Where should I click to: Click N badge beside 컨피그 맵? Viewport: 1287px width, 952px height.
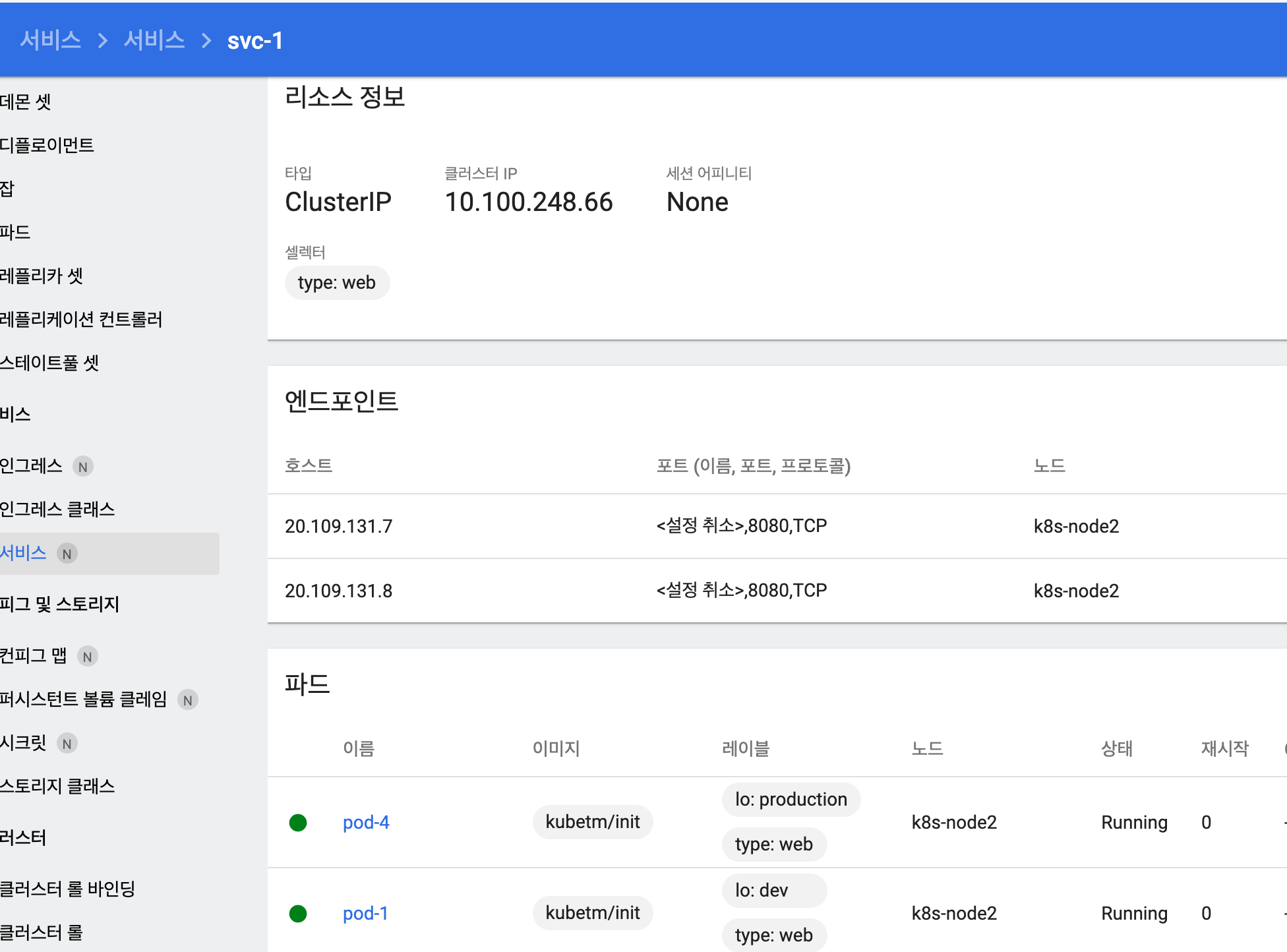[x=87, y=657]
